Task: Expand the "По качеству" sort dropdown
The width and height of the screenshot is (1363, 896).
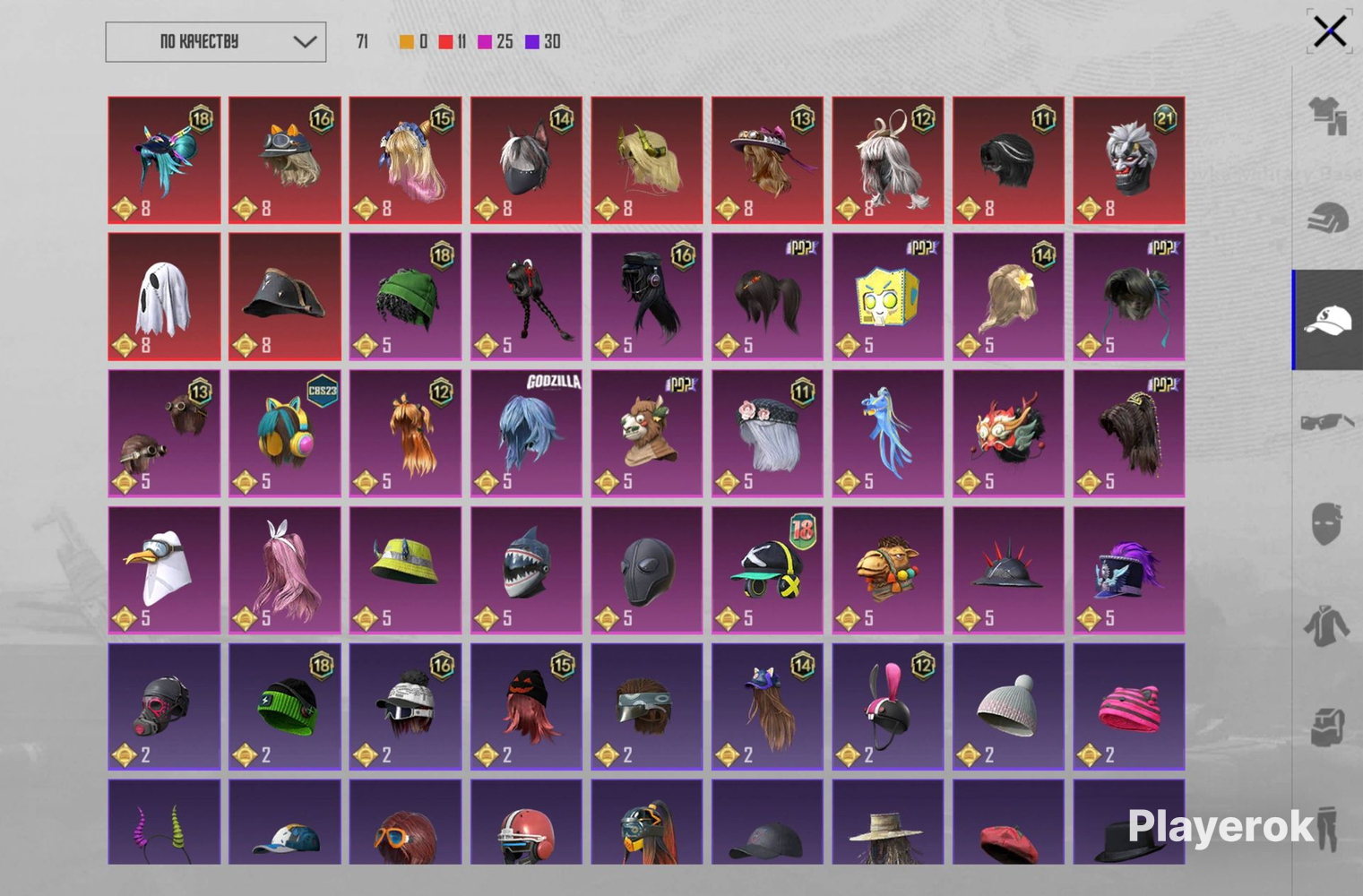Action: (216, 42)
